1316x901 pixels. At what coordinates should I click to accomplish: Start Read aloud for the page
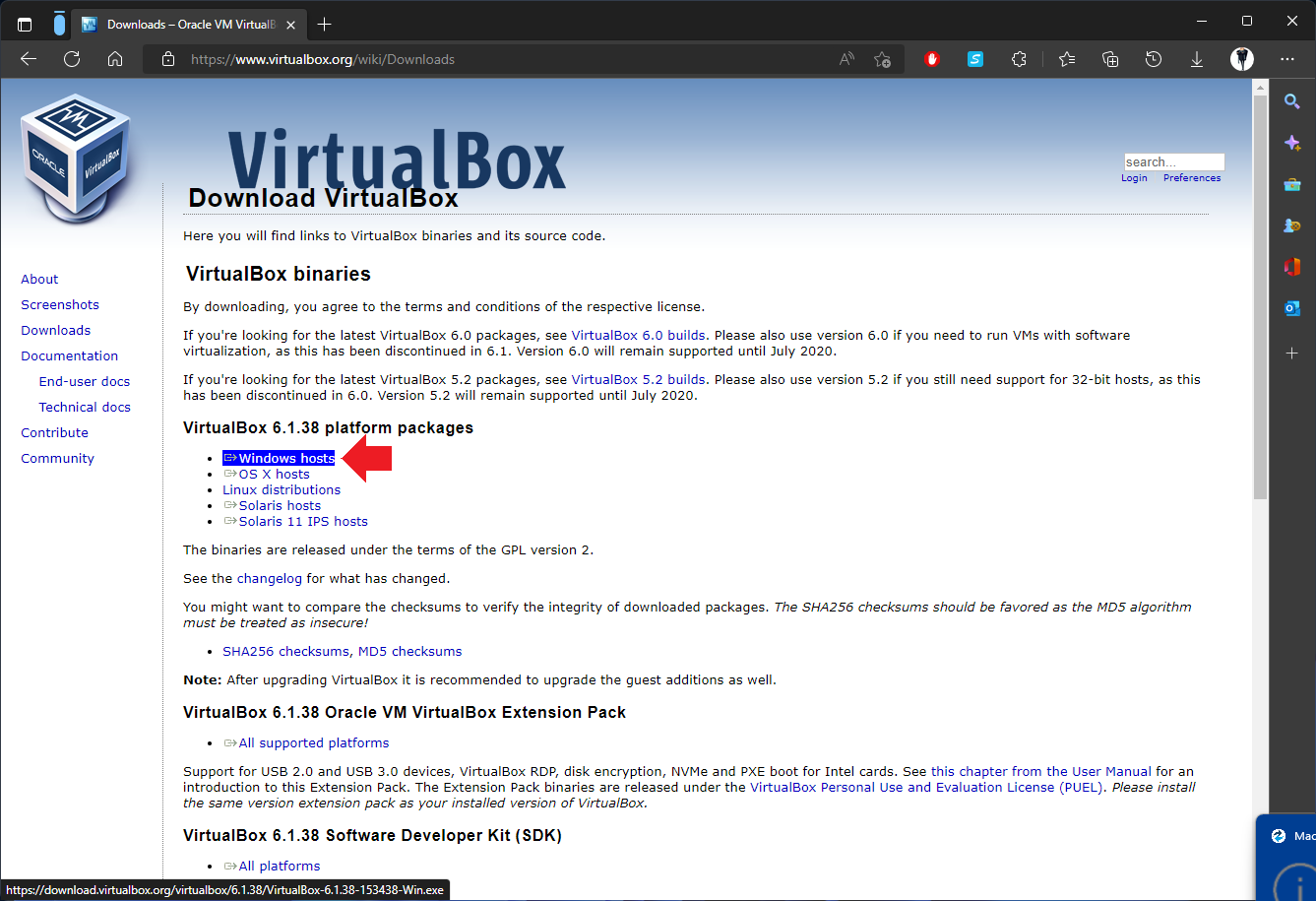(846, 59)
